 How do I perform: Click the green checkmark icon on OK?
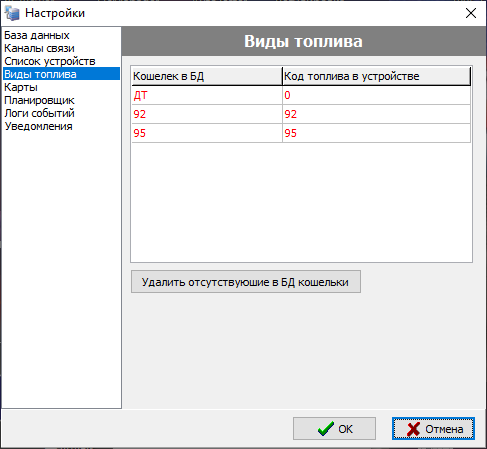(x=325, y=429)
